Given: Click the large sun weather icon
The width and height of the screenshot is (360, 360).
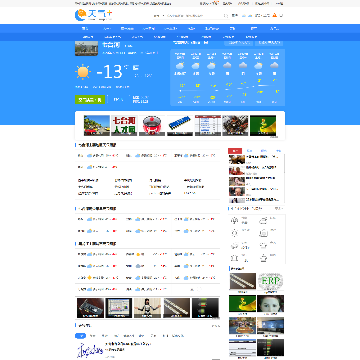Looking at the screenshot, I should [x=83, y=72].
